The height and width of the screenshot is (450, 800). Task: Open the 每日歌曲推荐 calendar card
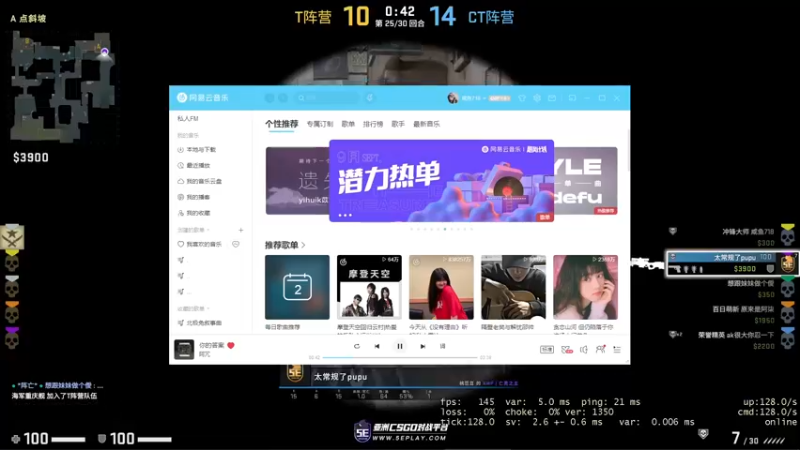pyautogui.click(x=297, y=287)
